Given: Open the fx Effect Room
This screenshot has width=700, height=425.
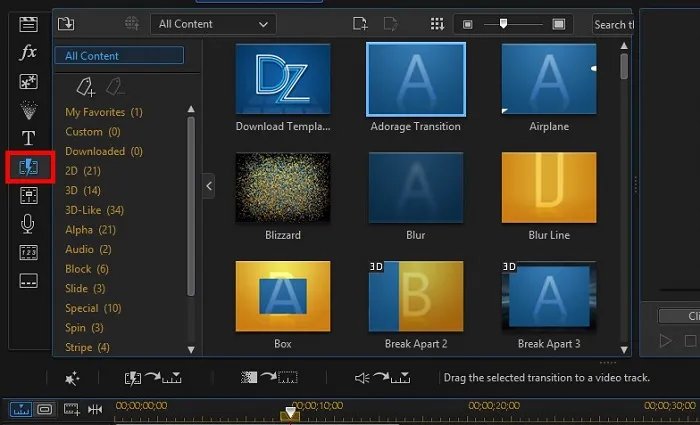Looking at the screenshot, I should click(29, 52).
